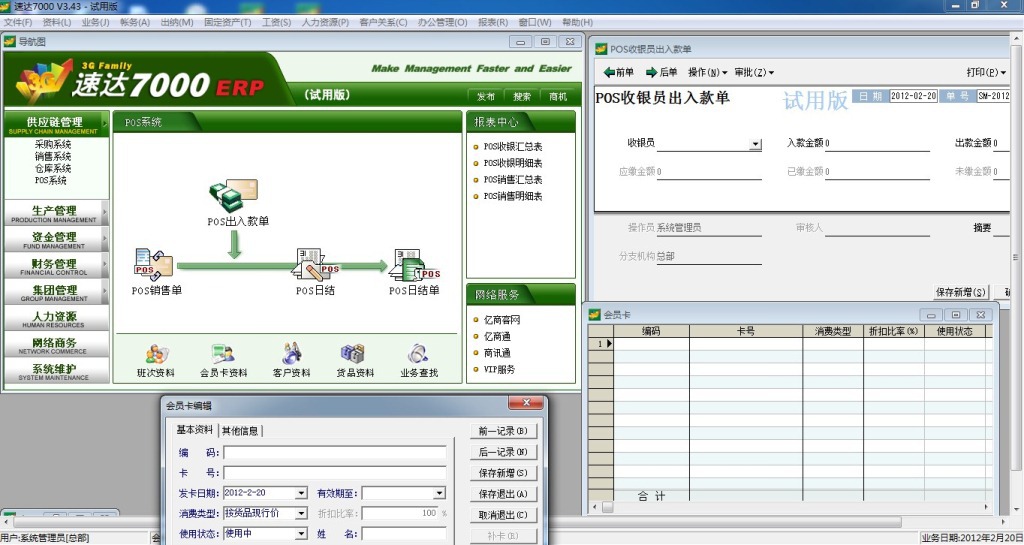
Task: Open 生产管理 sidebar module
Action: click(55, 213)
